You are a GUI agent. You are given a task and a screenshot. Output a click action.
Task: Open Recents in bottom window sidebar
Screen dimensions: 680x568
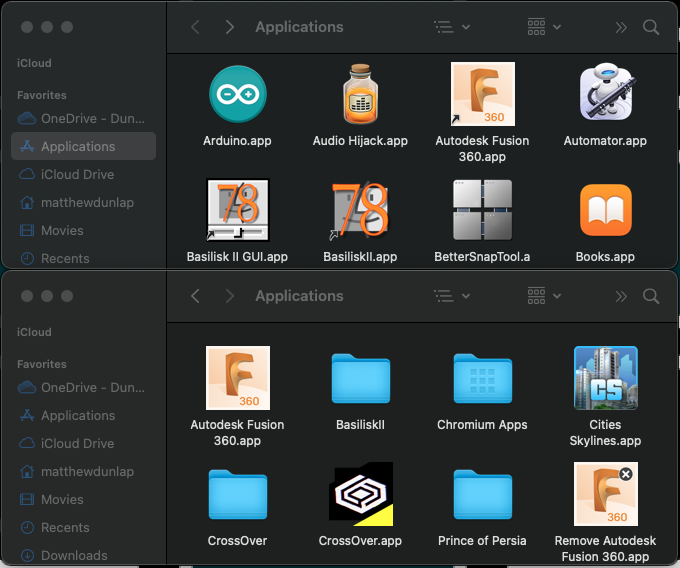tap(83, 527)
